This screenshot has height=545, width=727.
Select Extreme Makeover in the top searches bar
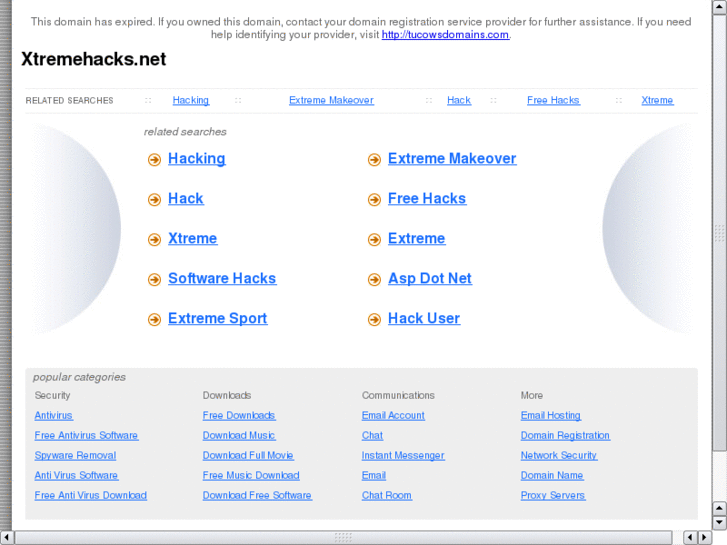tap(331, 101)
